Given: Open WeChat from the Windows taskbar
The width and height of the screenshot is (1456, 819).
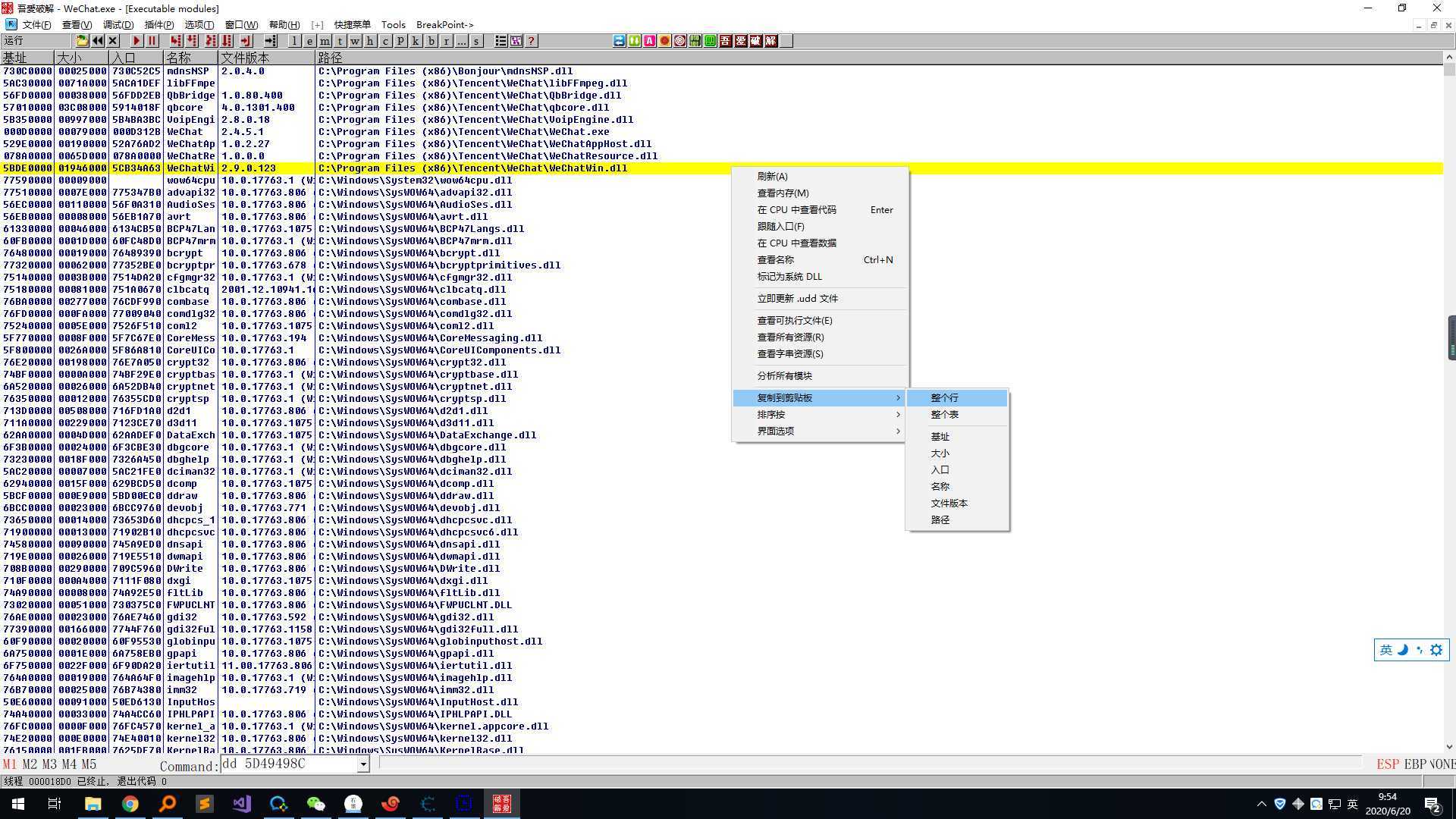Looking at the screenshot, I should (316, 804).
